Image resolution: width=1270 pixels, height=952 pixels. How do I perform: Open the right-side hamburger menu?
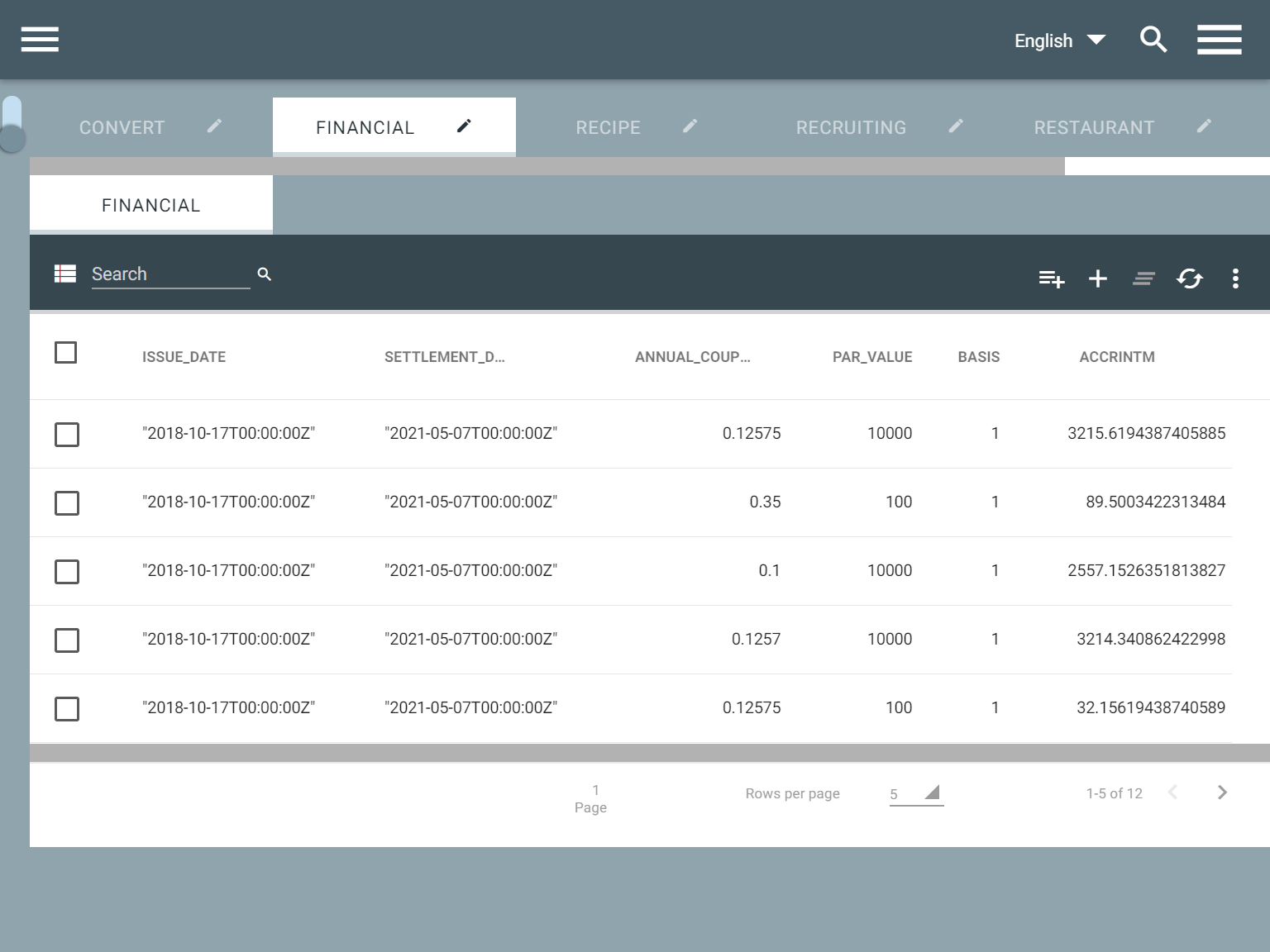point(1219,39)
